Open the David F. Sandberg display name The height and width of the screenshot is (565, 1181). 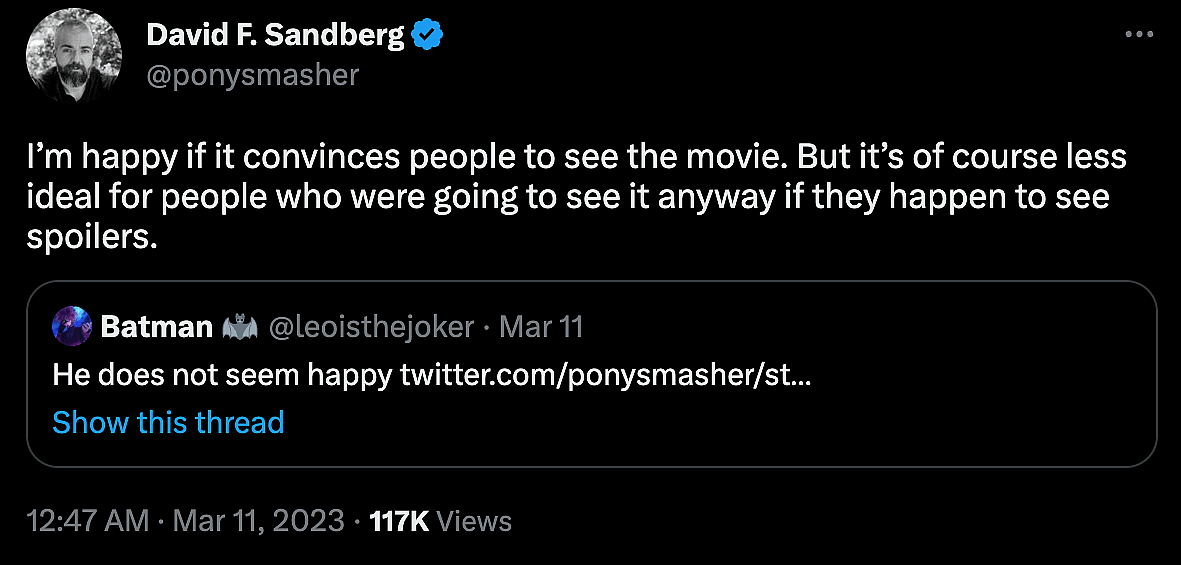[275, 37]
